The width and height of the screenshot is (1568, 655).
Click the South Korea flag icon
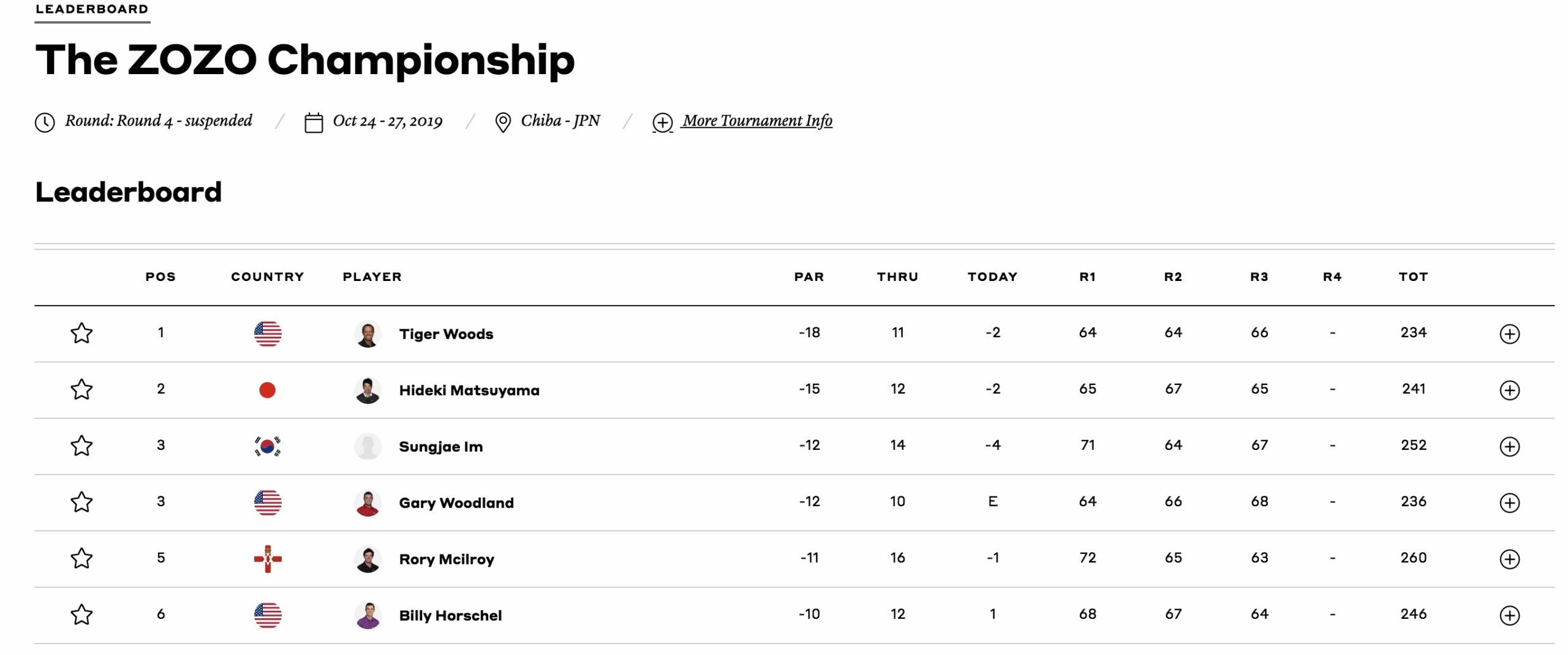point(268,446)
